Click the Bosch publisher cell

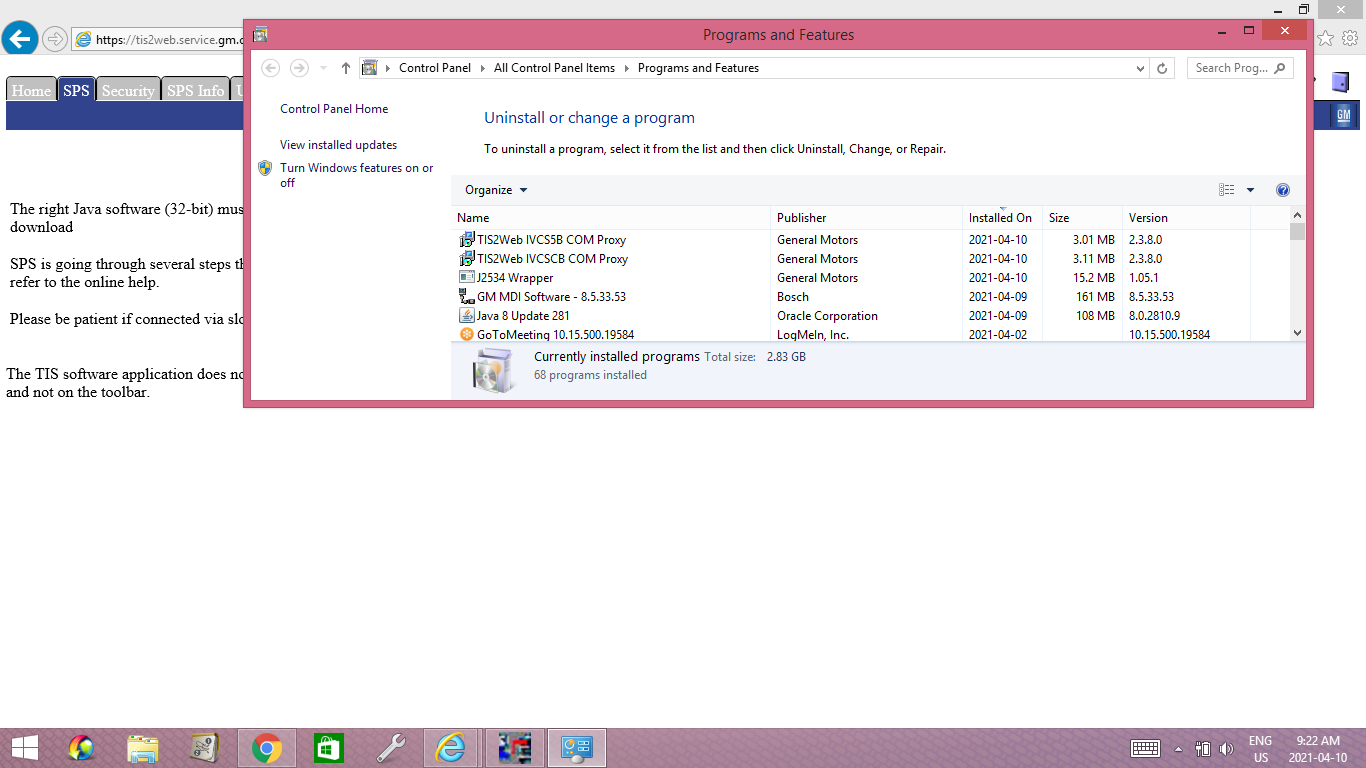793,297
